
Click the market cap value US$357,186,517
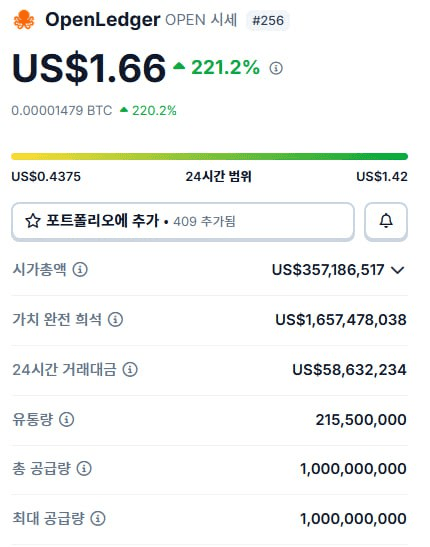pos(328,270)
